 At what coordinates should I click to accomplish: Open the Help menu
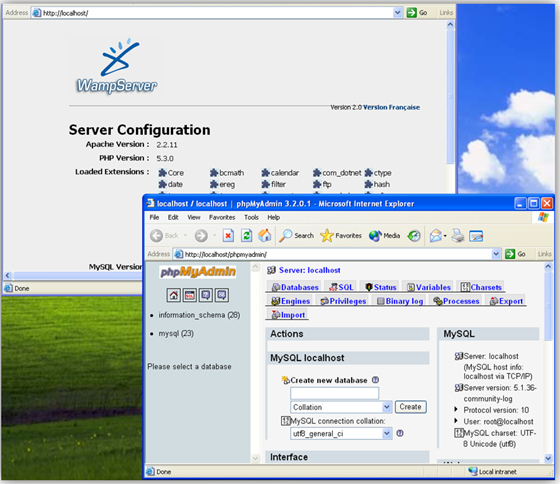point(274,217)
